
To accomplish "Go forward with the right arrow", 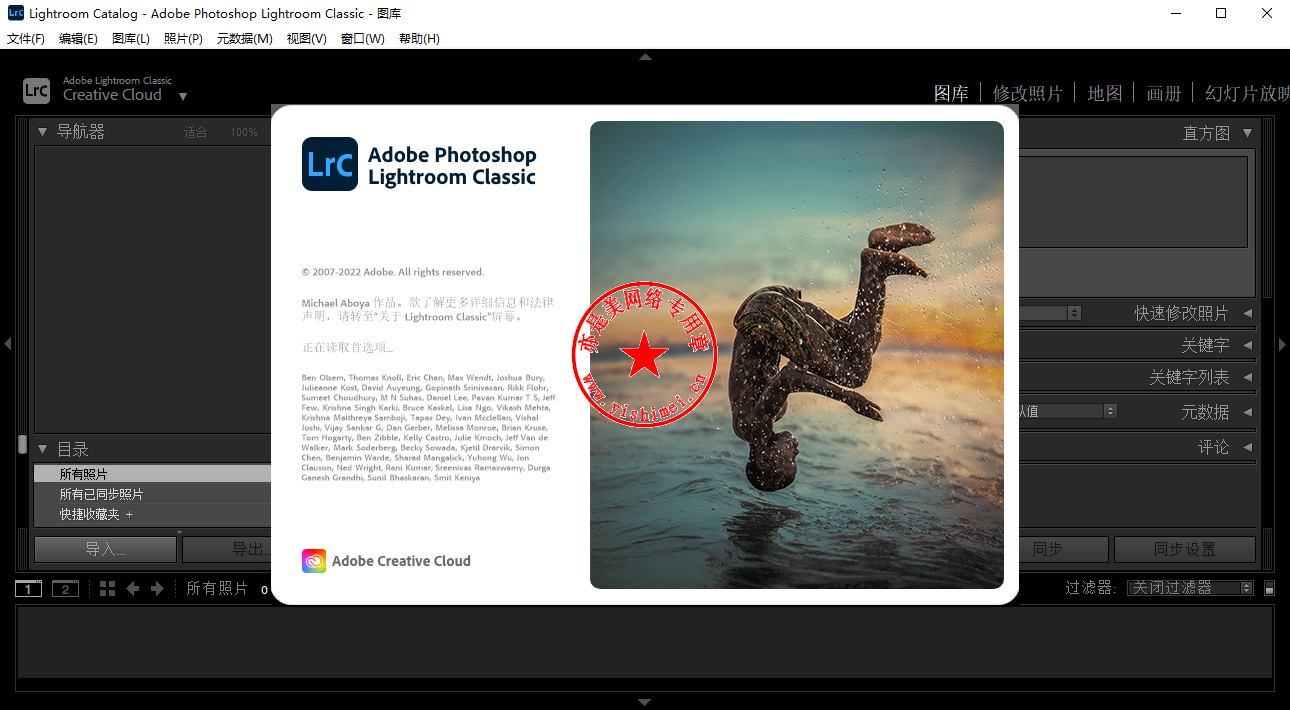I will click(157, 589).
